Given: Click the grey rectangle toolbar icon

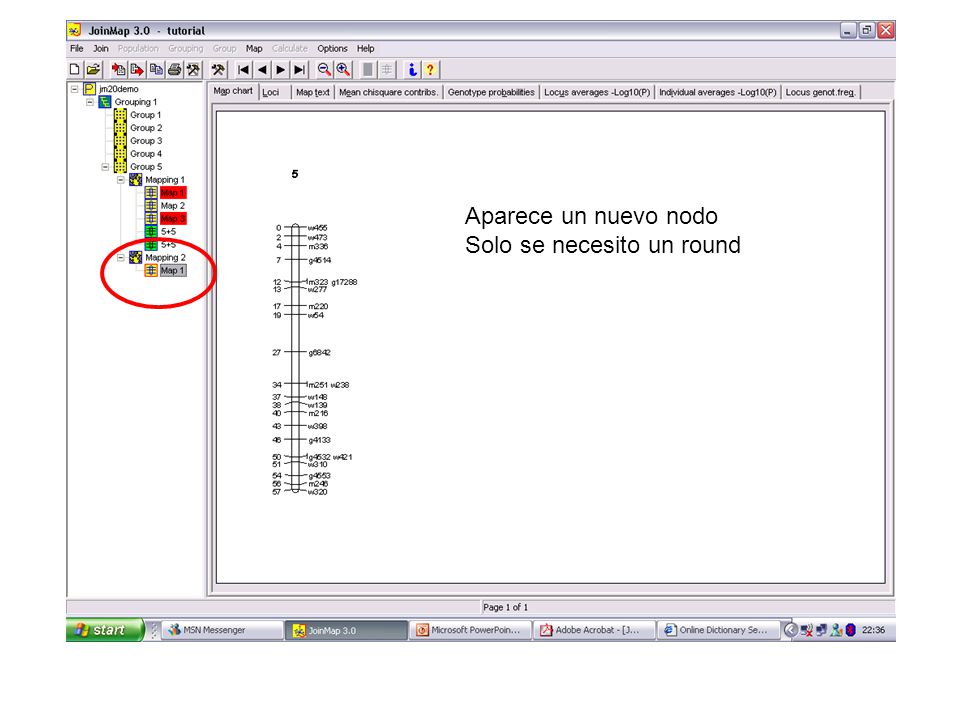Looking at the screenshot, I should [368, 70].
